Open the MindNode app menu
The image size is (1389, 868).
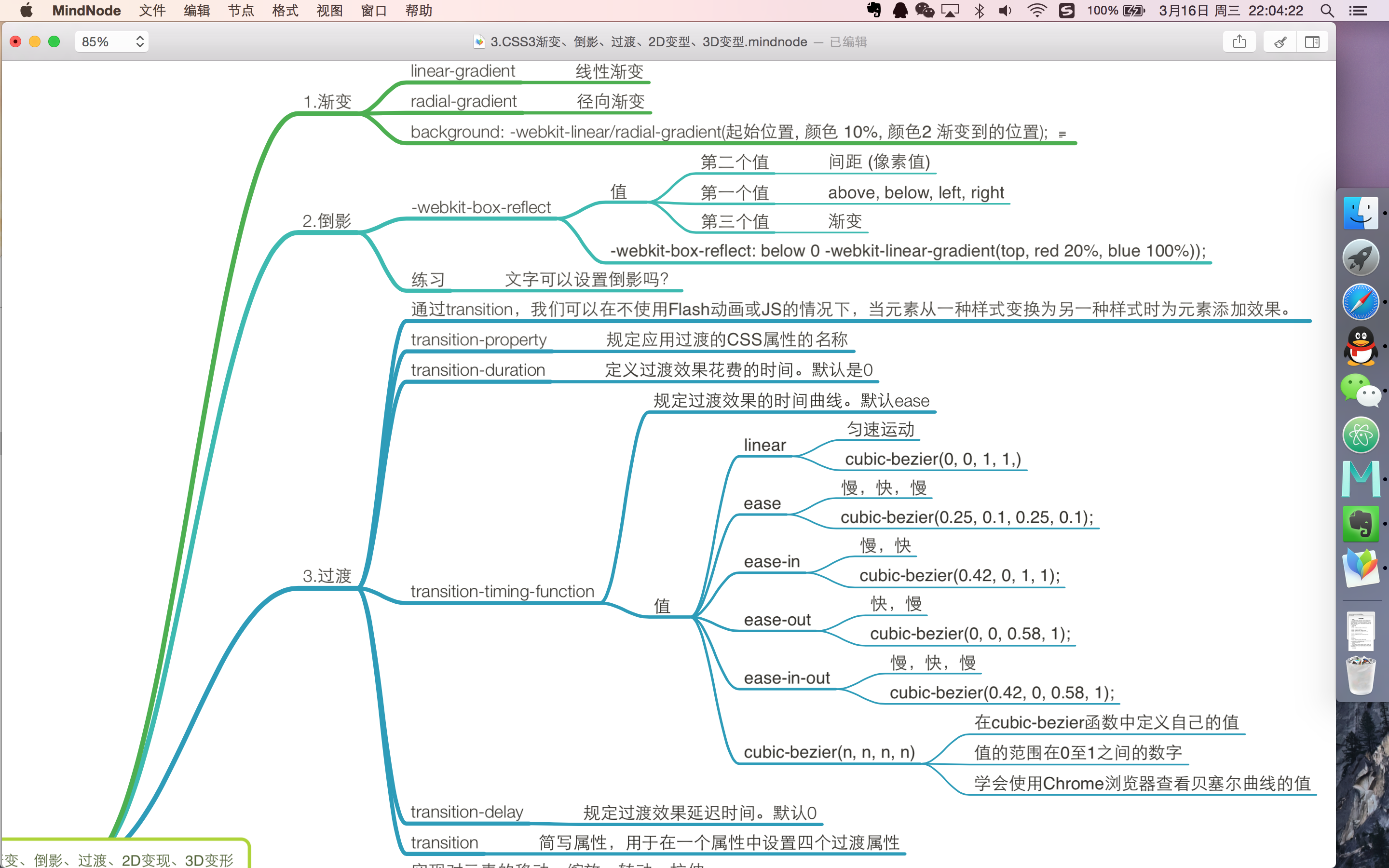coord(87,10)
